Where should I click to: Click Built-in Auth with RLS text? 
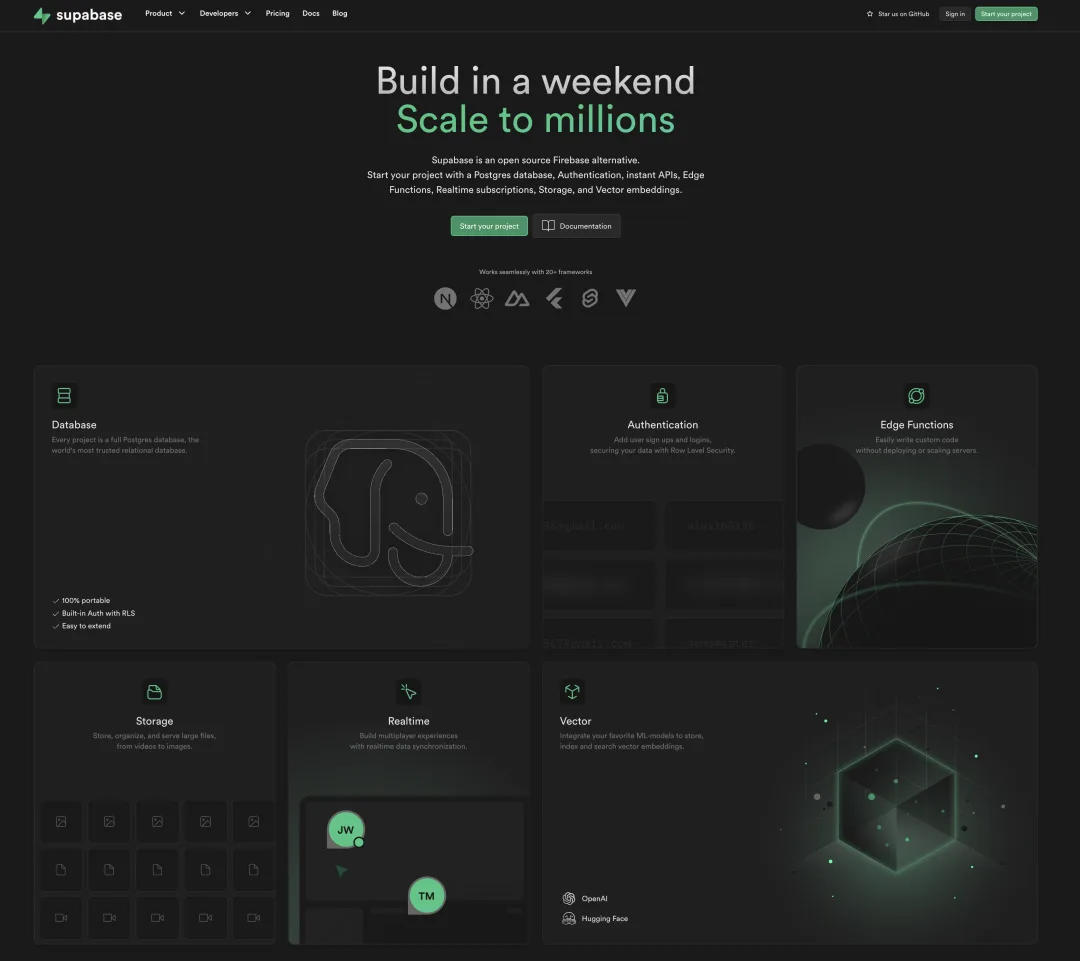click(x=98, y=613)
